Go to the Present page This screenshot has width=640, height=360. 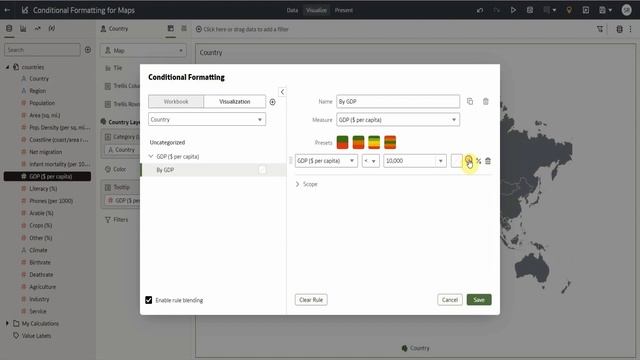[344, 10]
